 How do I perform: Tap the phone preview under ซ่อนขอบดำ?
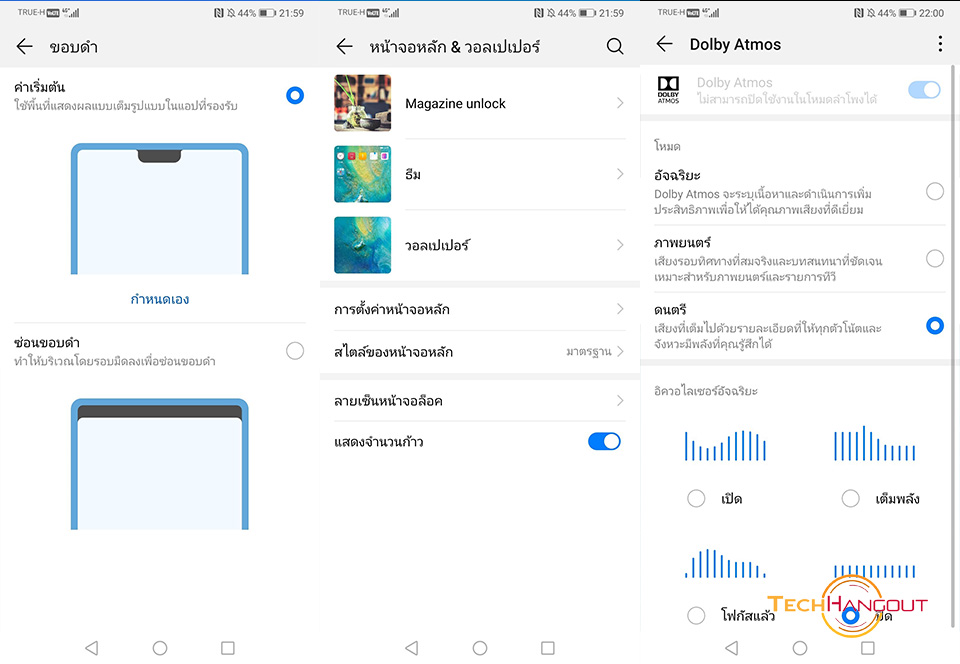click(160, 464)
